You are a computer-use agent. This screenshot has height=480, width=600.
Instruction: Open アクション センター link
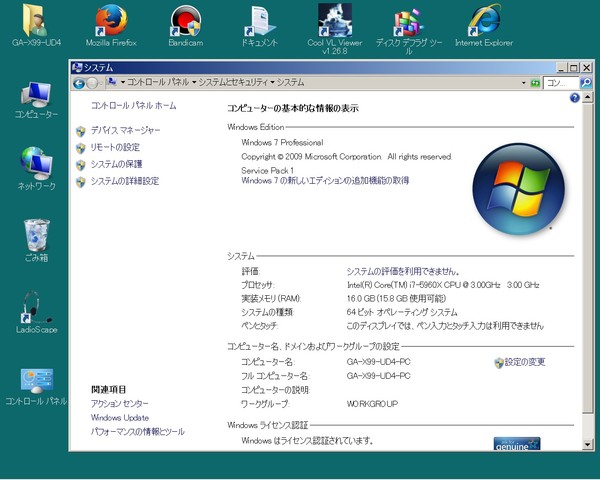coord(119,403)
